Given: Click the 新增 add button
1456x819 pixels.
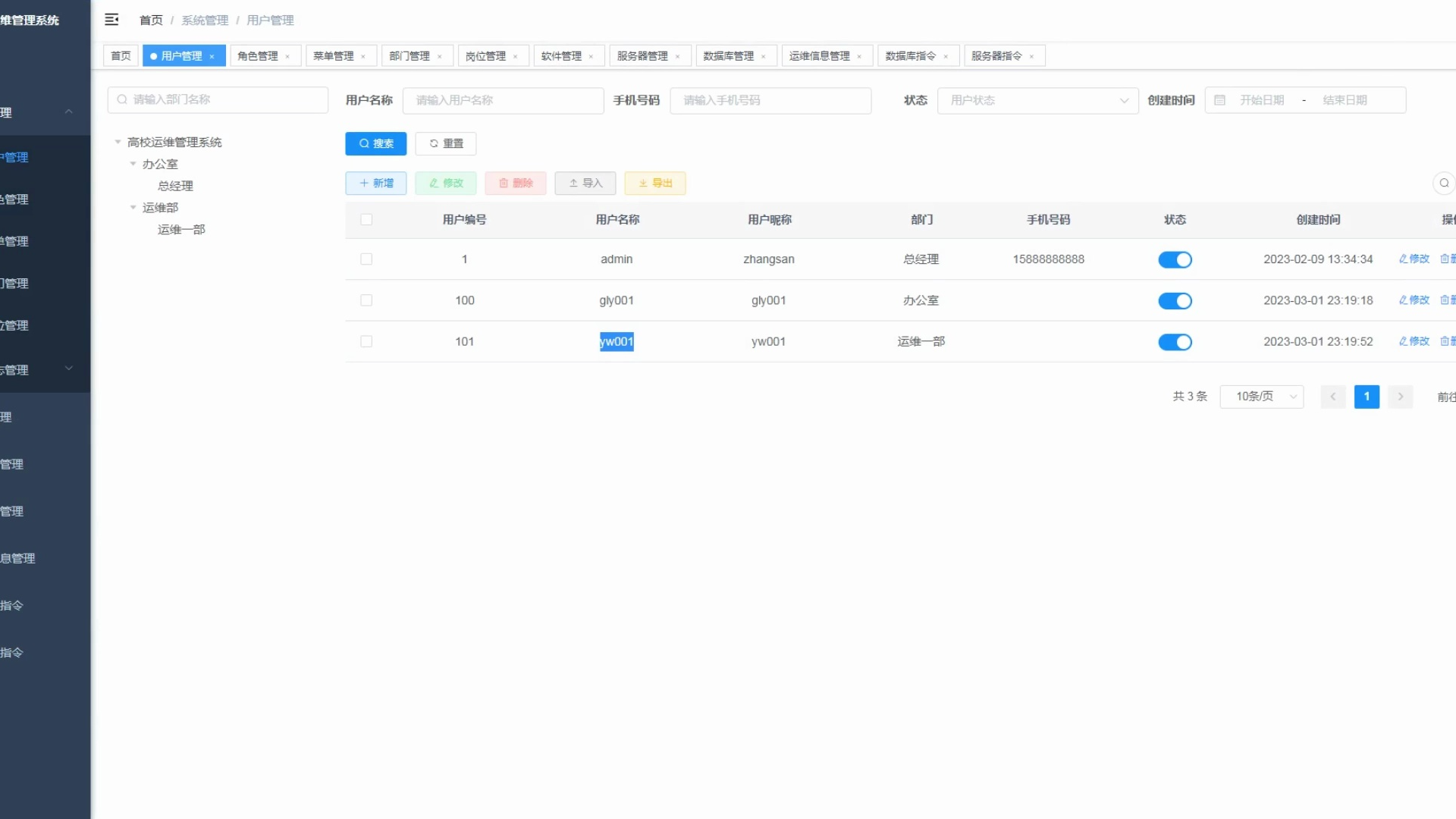Looking at the screenshot, I should pos(376,183).
